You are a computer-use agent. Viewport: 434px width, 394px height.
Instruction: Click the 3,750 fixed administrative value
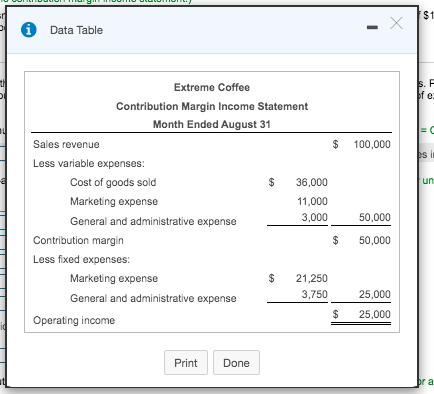pos(314,294)
